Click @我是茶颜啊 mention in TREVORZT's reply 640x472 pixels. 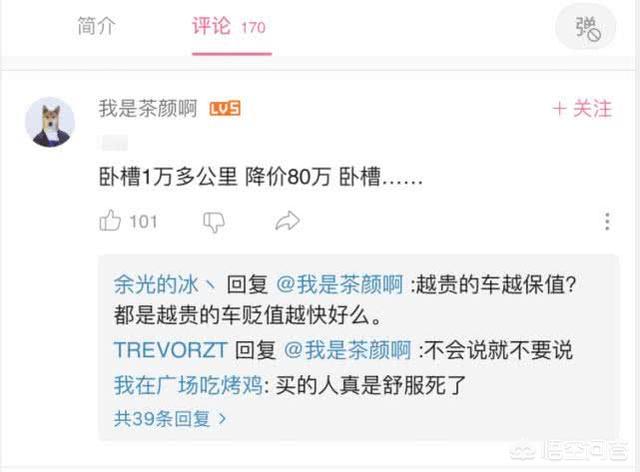tap(347, 350)
